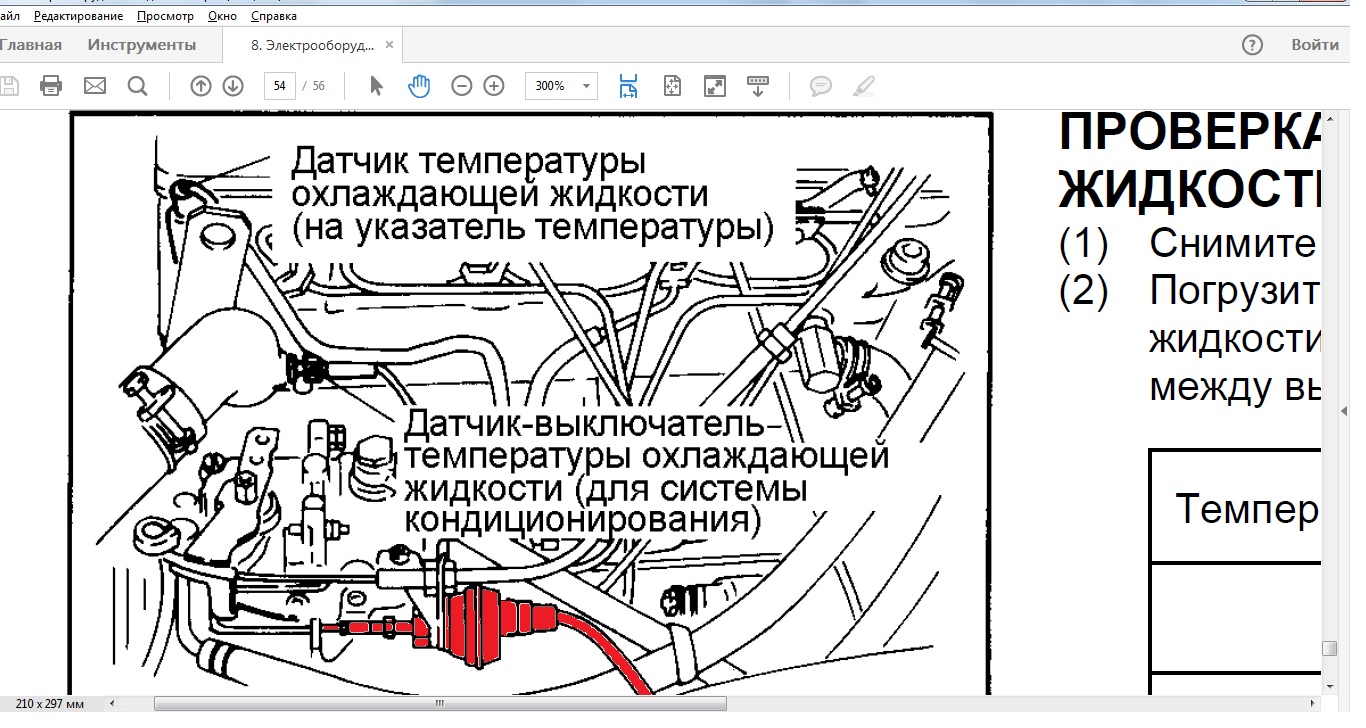Open the Help question mark icon

1252,45
